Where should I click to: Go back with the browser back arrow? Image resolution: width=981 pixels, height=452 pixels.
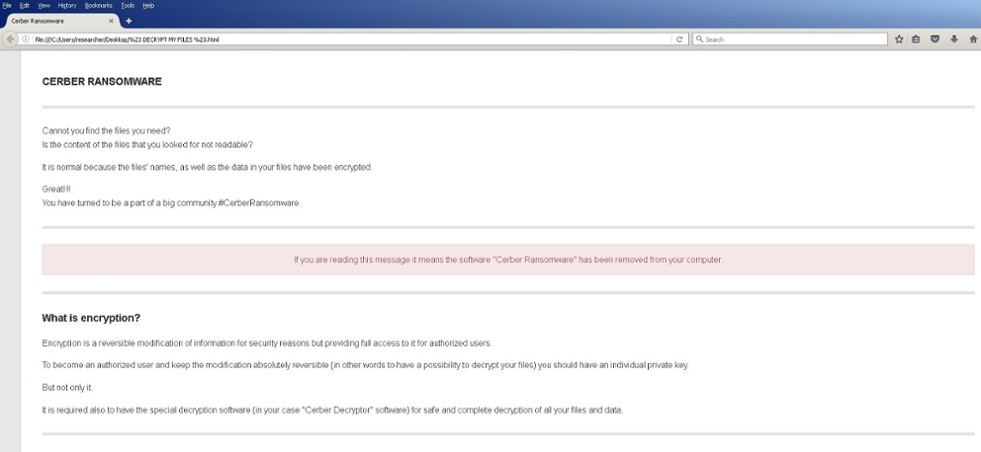[10, 39]
